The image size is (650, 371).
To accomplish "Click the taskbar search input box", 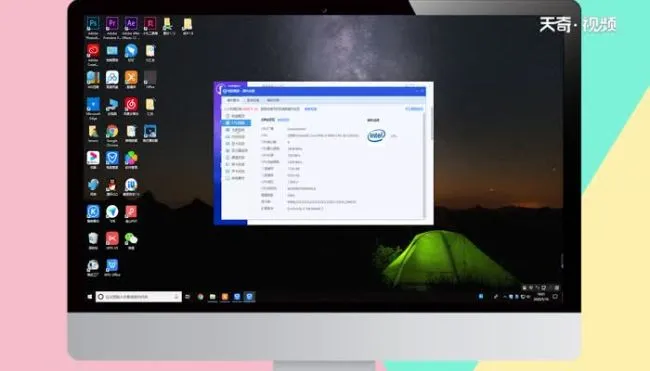I will tap(138, 297).
